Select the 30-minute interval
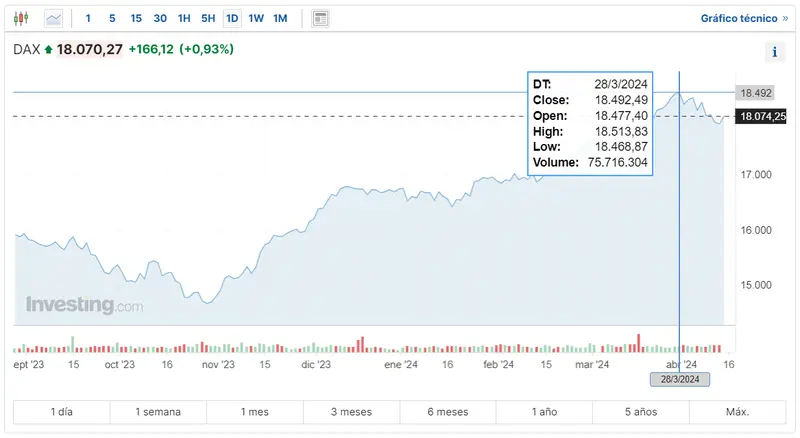This screenshot has width=800, height=438. click(160, 18)
